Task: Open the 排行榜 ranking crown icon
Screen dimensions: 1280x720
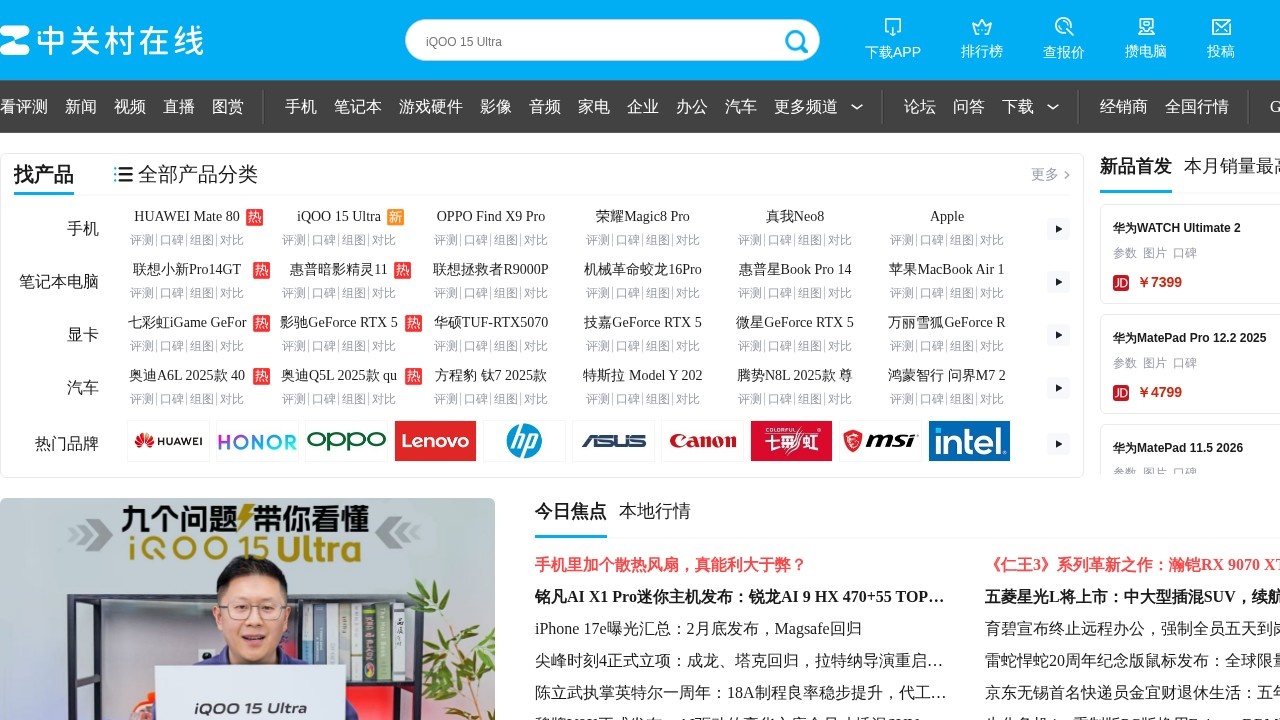Action: 981,27
